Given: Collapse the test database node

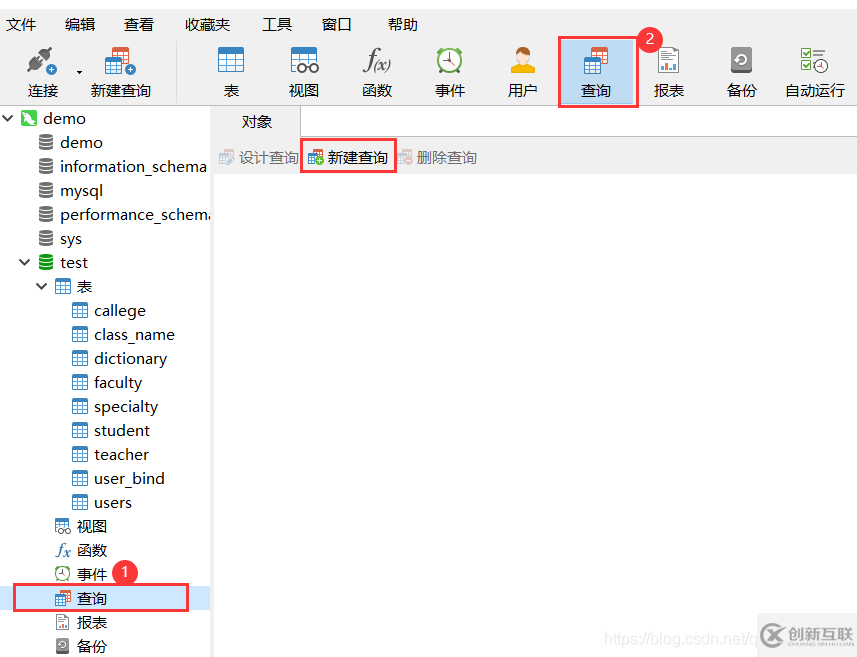Looking at the screenshot, I should coord(25,262).
